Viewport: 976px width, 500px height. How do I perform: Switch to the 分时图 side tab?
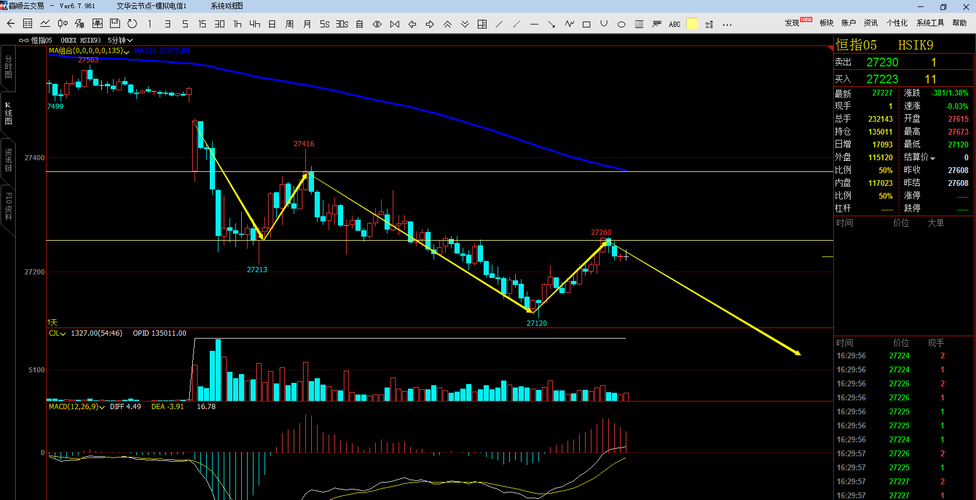[x=8, y=67]
